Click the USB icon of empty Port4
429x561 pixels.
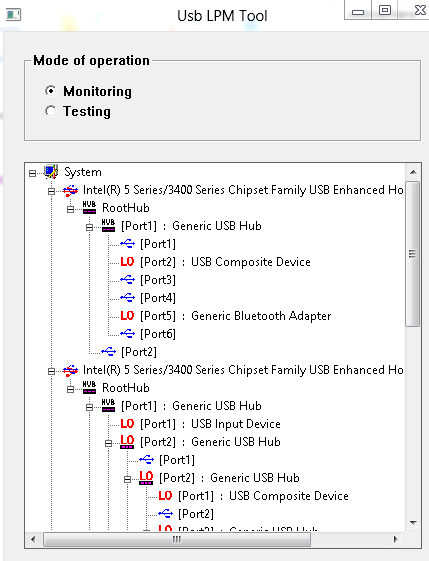click(127, 297)
